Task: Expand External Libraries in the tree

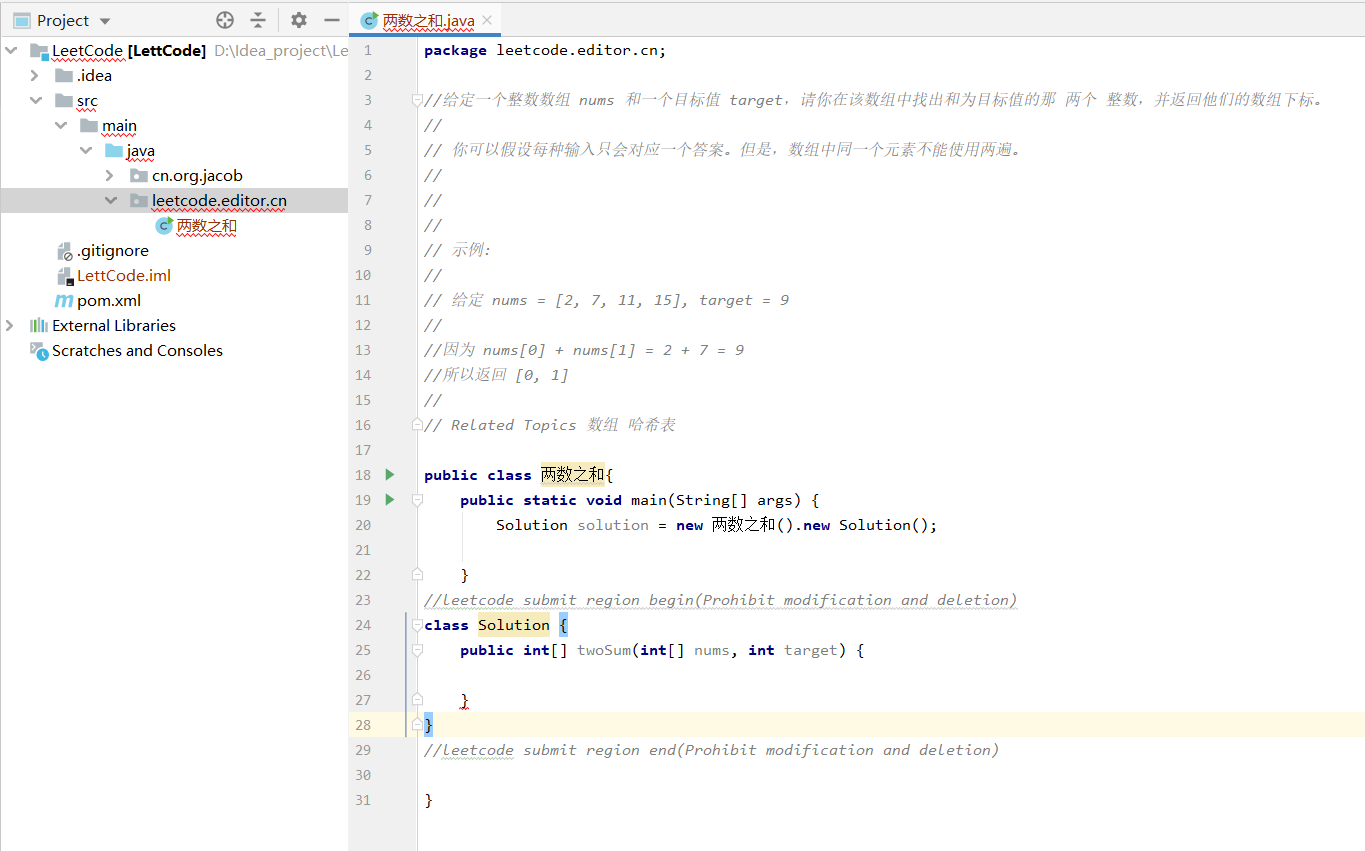Action: (10, 325)
